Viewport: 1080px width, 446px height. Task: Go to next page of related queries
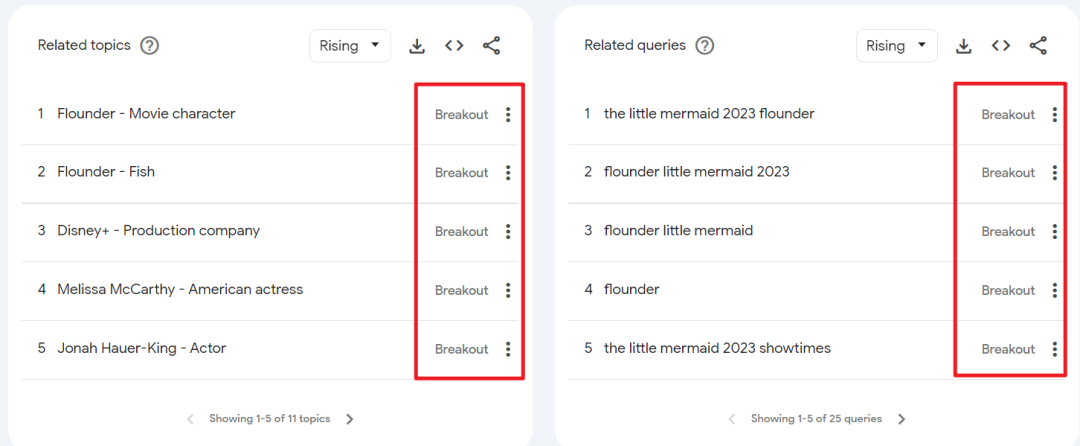point(902,419)
